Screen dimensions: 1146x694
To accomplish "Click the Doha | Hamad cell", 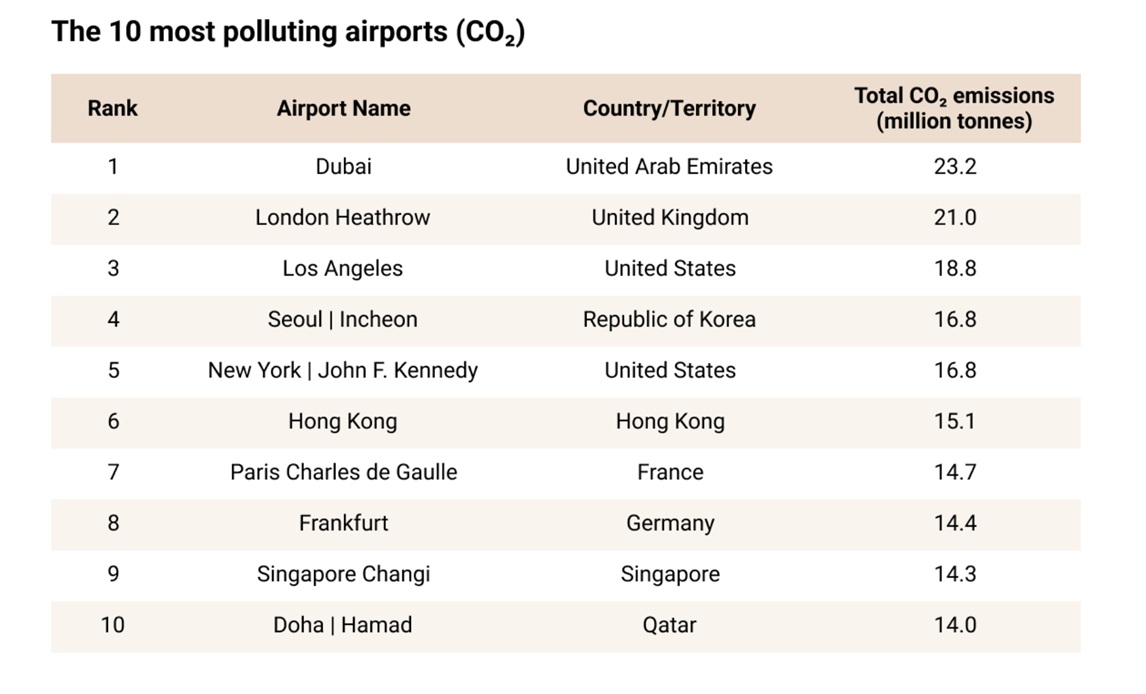I will coord(343,625).
